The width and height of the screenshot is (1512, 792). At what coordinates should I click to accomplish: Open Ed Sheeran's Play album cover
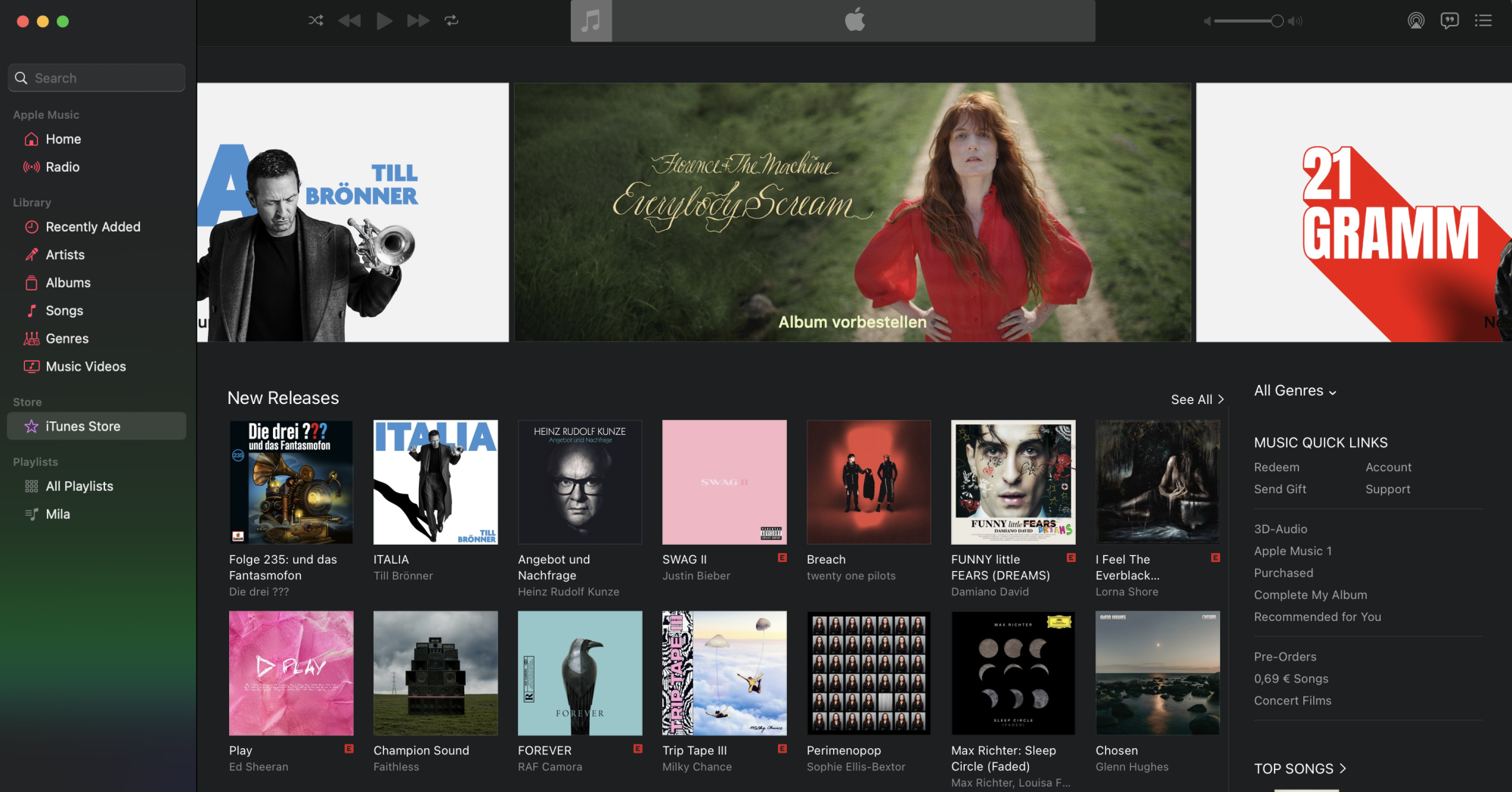pos(291,673)
